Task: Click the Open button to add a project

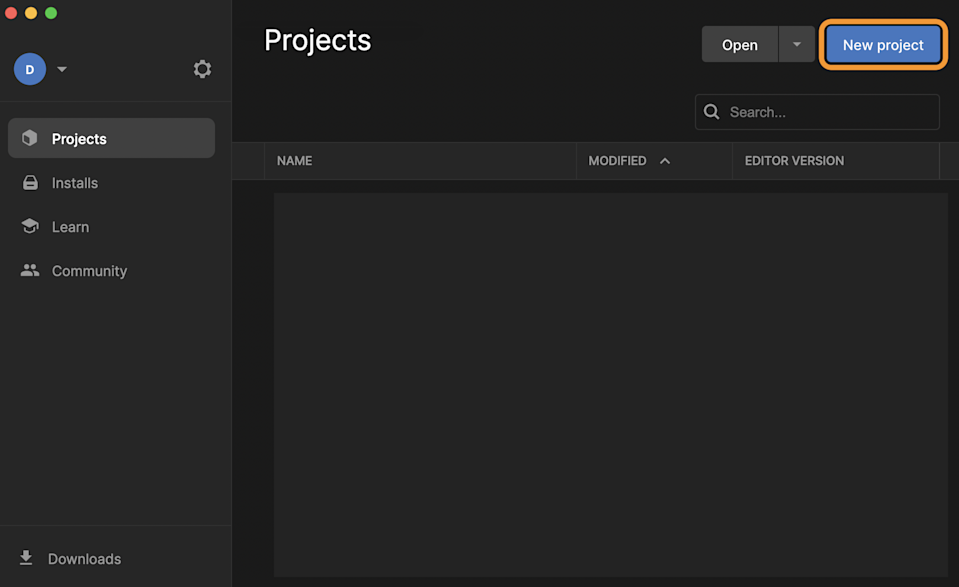Action: pyautogui.click(x=739, y=44)
